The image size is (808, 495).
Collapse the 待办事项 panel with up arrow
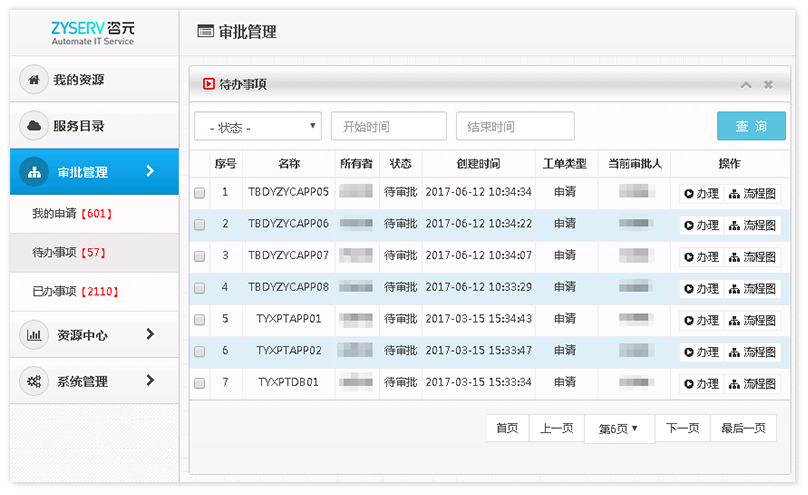tap(746, 85)
